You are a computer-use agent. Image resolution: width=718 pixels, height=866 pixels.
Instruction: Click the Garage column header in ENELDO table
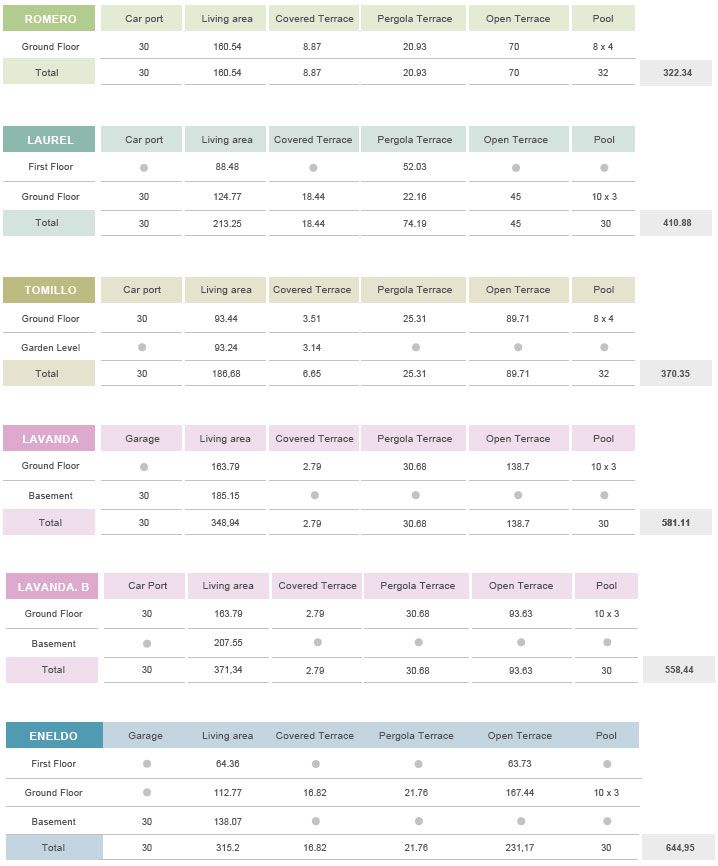click(145, 736)
